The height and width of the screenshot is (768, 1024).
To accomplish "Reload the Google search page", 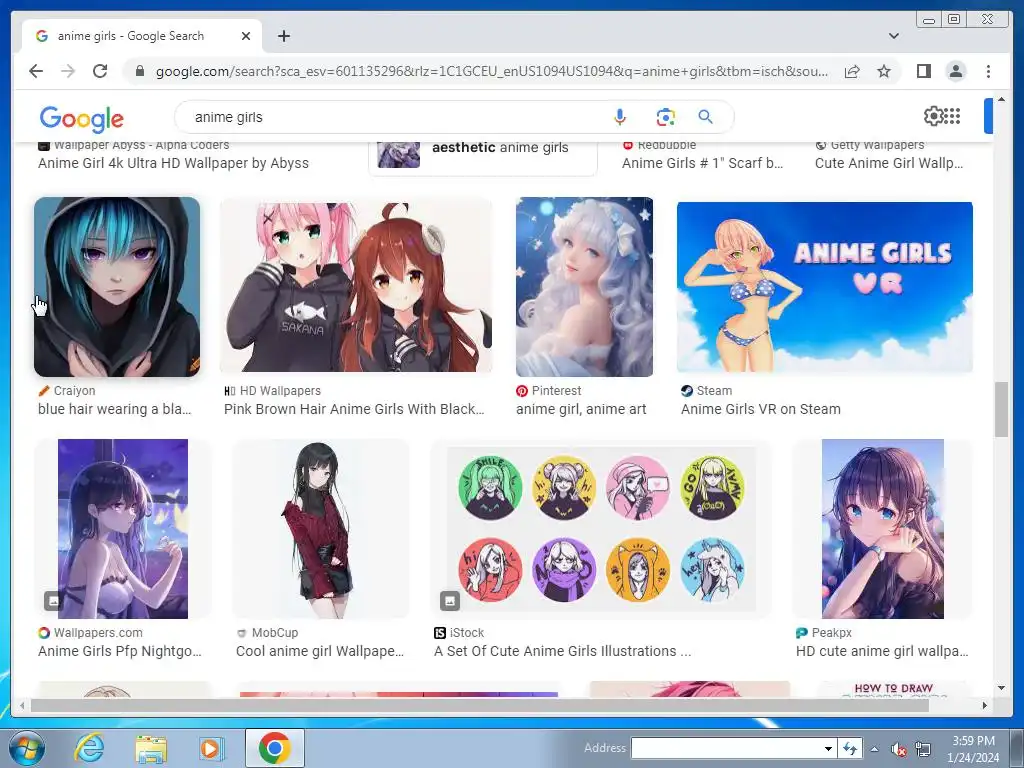I will click(x=100, y=71).
